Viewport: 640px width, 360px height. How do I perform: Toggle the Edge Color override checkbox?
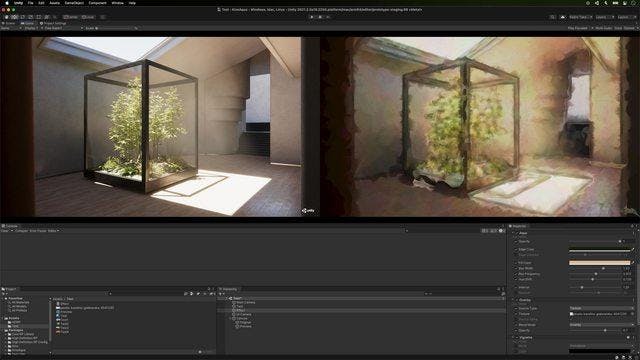516,249
